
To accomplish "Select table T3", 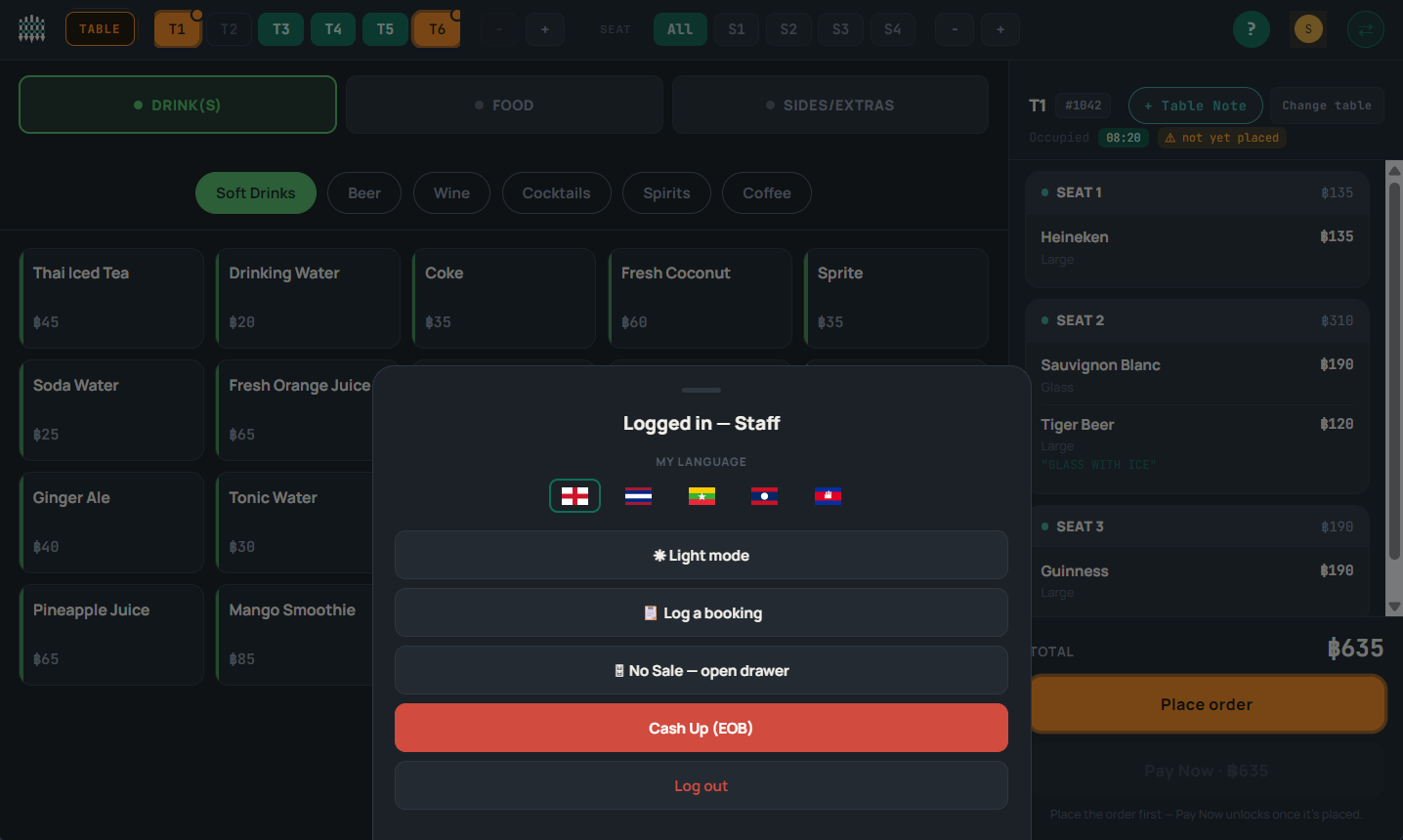I will click(281, 29).
